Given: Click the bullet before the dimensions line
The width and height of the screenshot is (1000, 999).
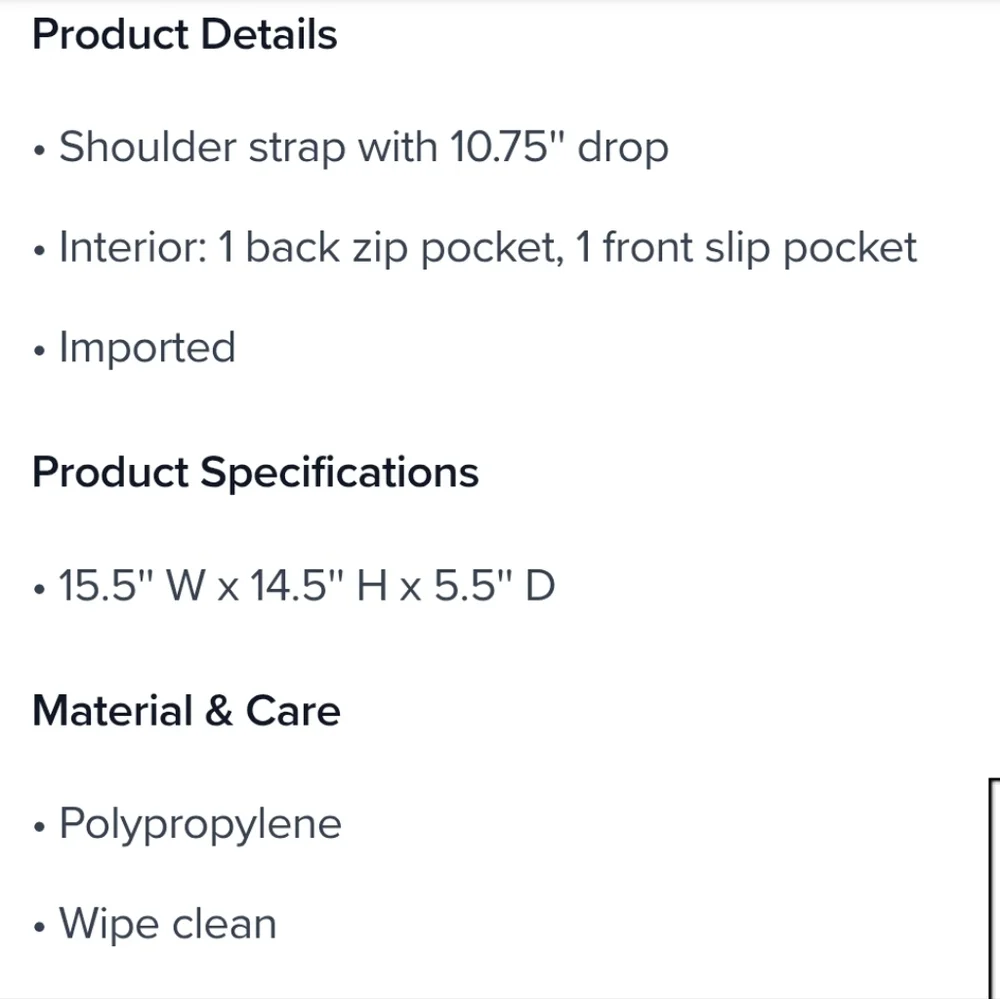Looking at the screenshot, I should (x=39, y=590).
